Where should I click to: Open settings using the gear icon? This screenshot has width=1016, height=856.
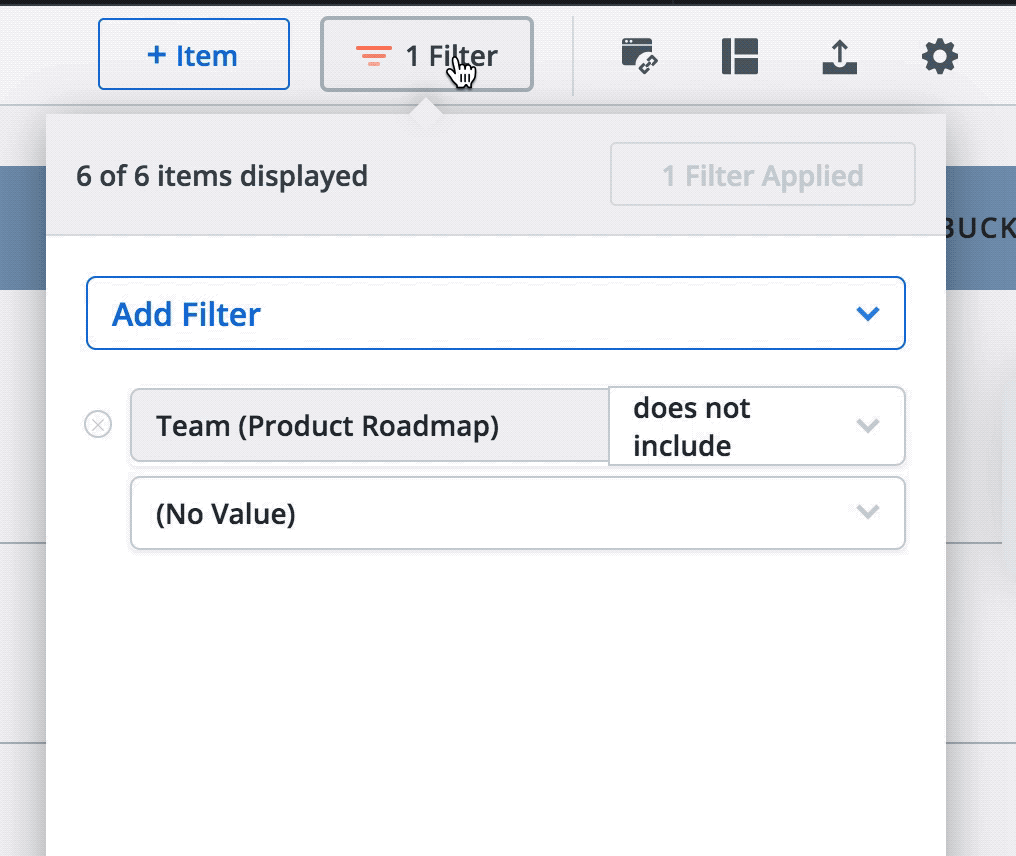coord(938,57)
